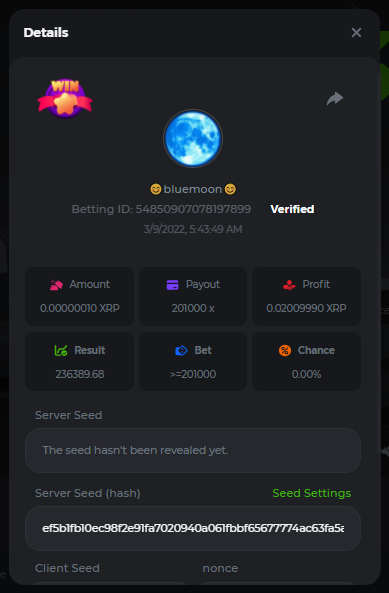The height and width of the screenshot is (593, 389).
Task: Open bluemoon's blue moon avatar
Action: tap(193, 138)
